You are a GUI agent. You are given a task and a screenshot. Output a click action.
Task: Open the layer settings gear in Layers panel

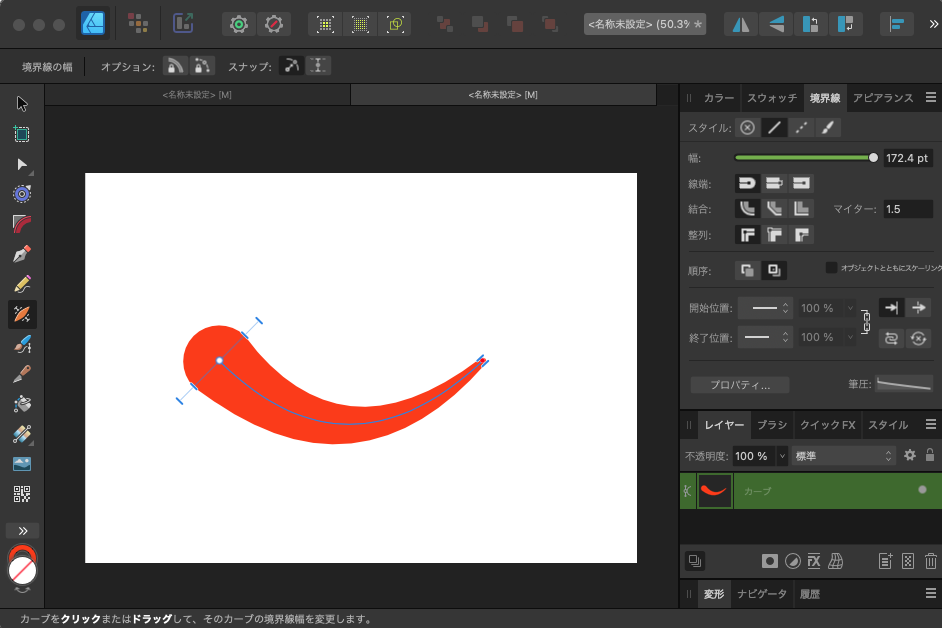pos(908,455)
